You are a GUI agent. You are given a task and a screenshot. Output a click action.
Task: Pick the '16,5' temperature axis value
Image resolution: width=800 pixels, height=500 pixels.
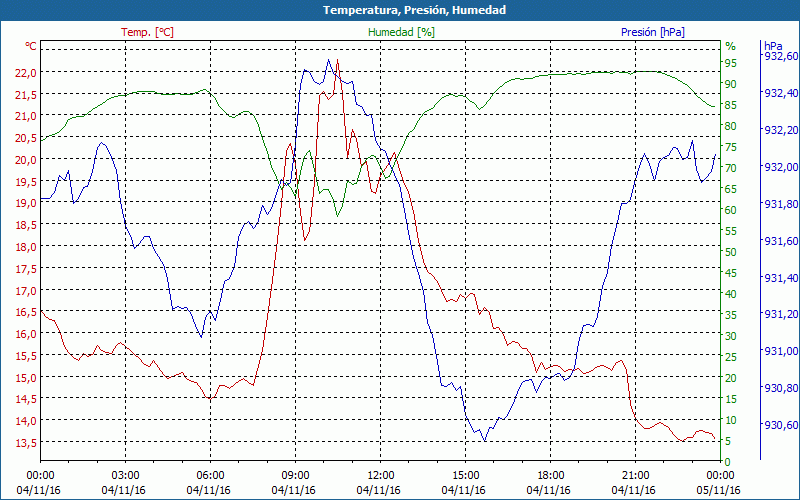point(27,312)
